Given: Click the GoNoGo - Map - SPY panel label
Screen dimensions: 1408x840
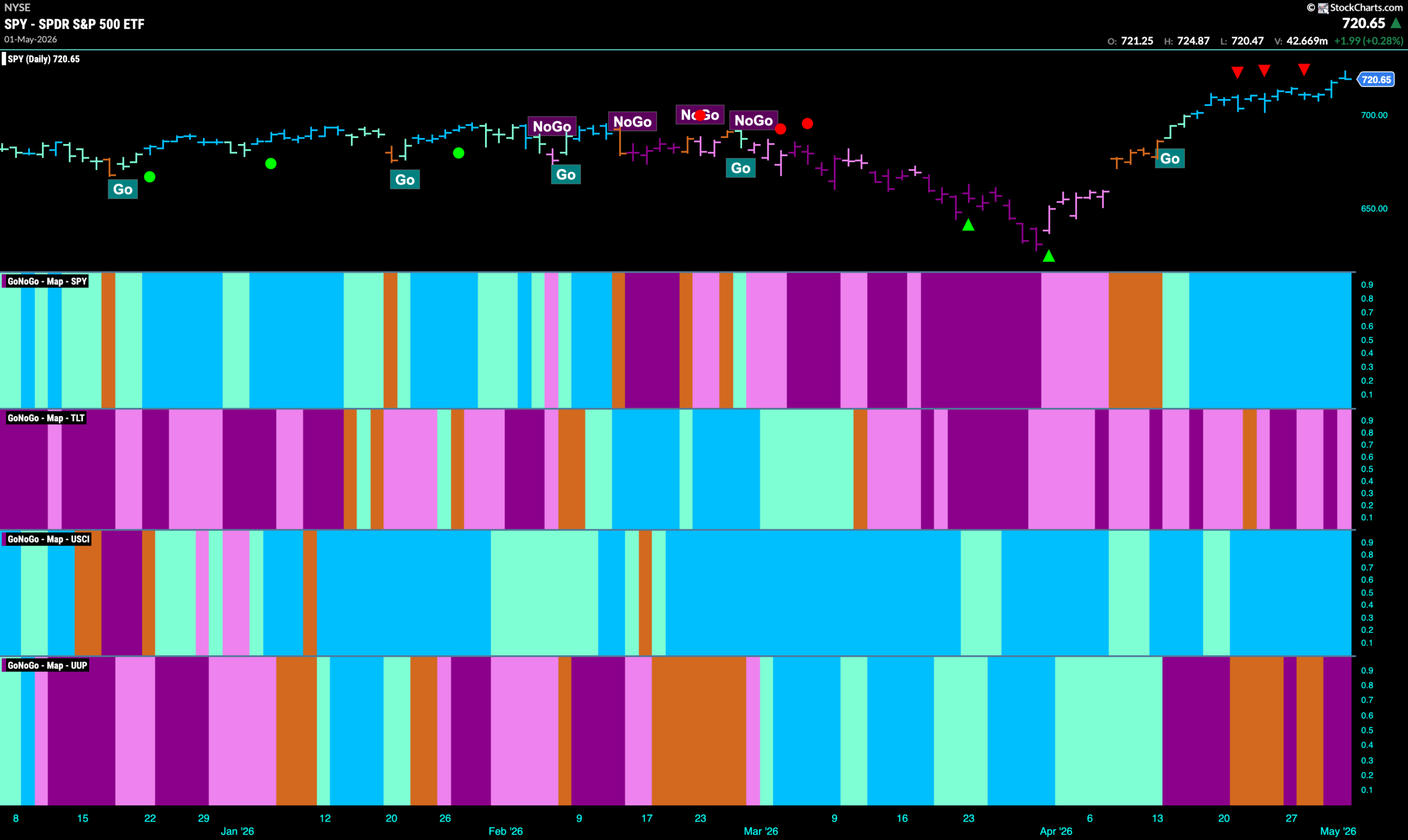Looking at the screenshot, I should click(x=46, y=281).
